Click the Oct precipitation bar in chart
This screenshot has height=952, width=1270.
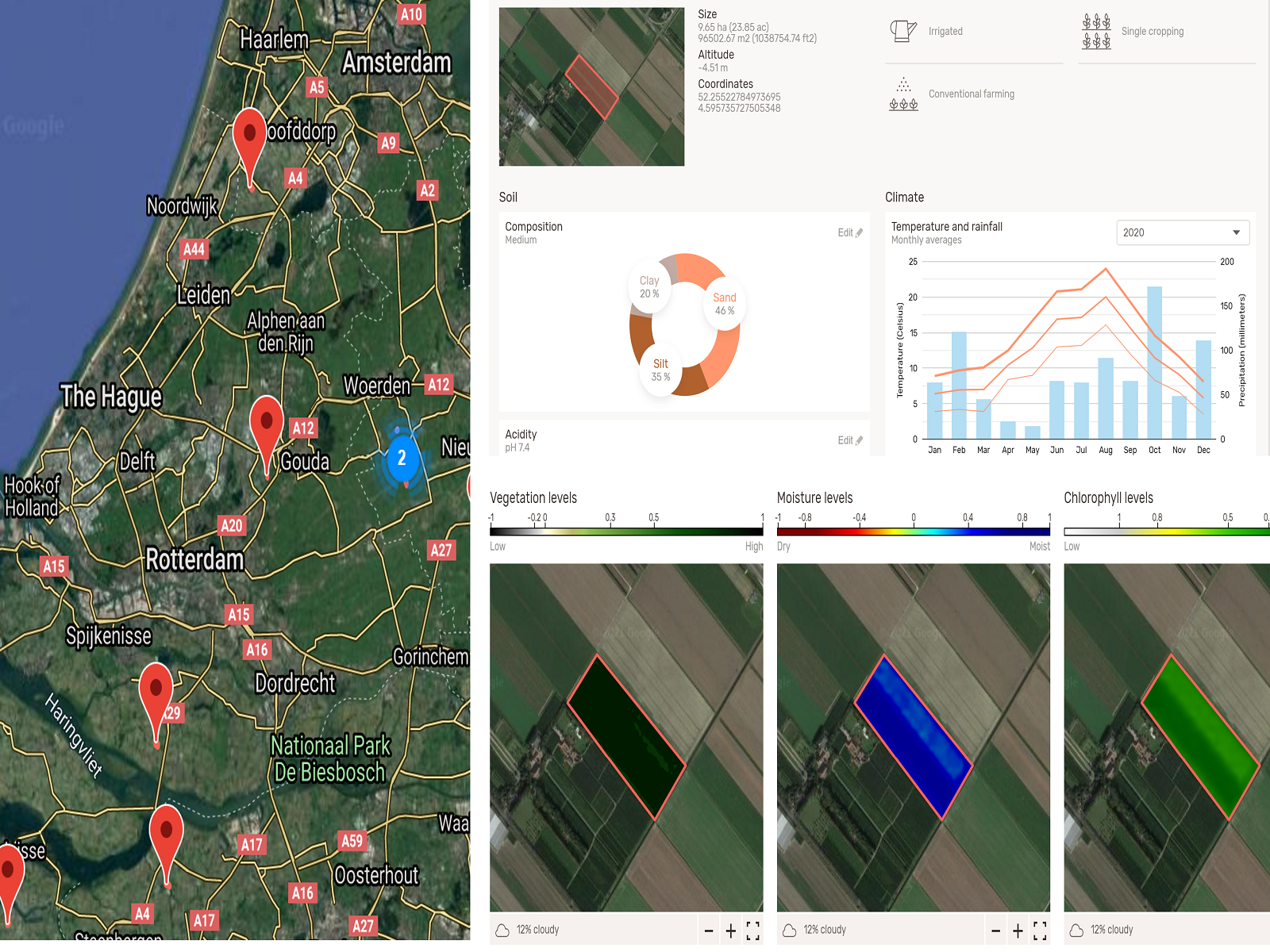click(x=1155, y=363)
